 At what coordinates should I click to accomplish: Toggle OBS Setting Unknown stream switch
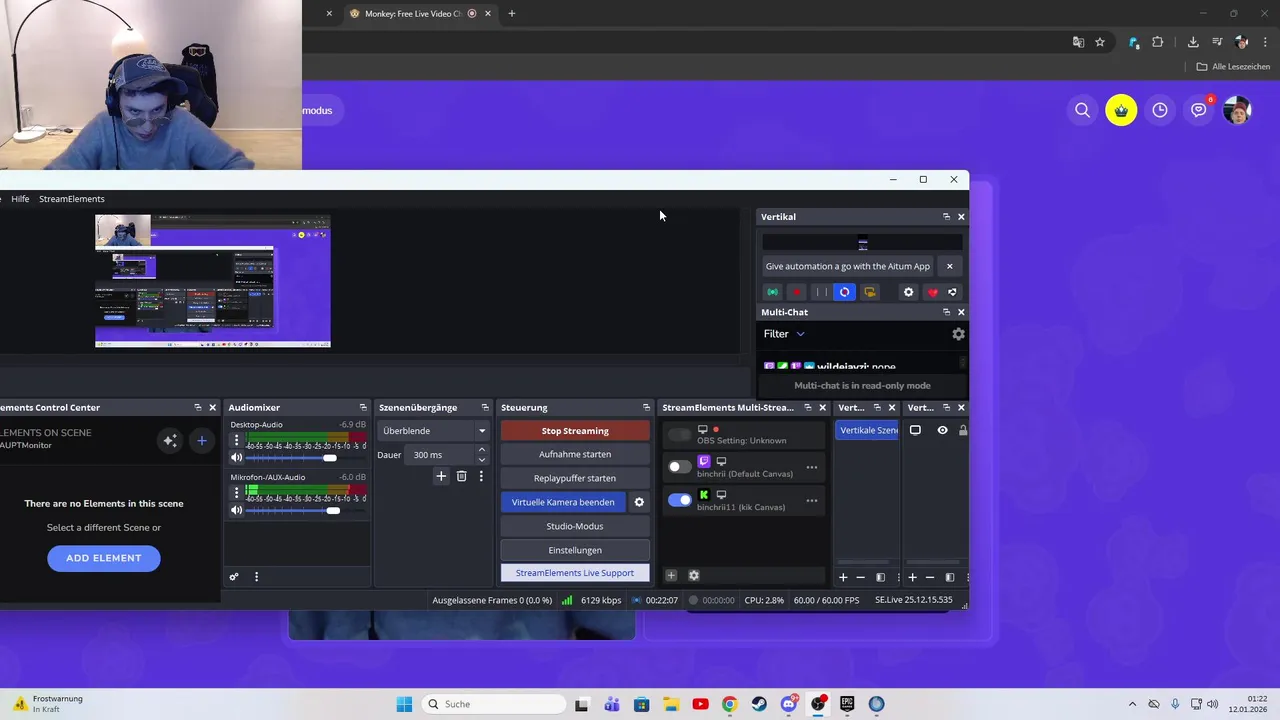(680, 434)
